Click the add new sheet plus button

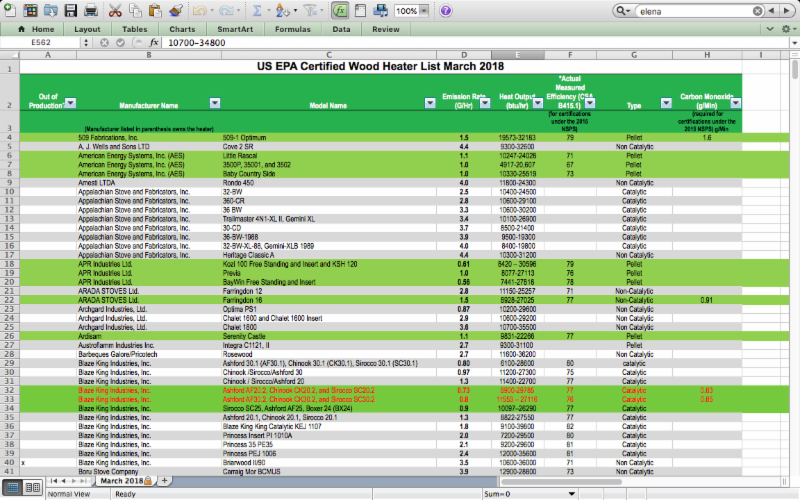pos(165,481)
